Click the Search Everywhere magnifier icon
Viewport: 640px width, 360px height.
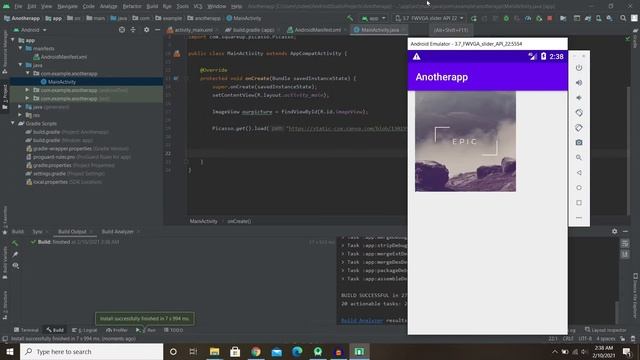623,18
